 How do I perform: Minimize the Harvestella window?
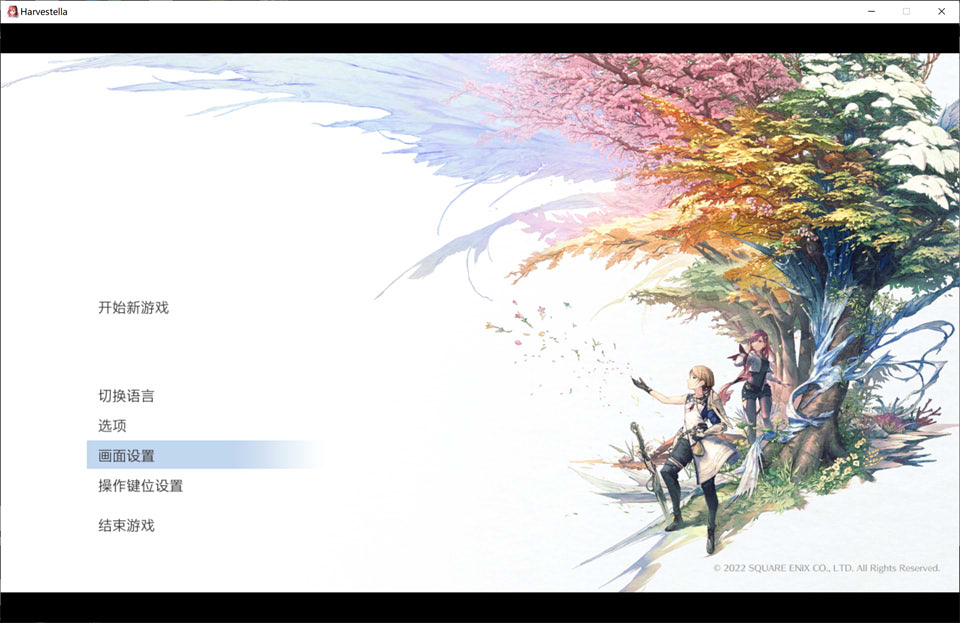(x=871, y=11)
